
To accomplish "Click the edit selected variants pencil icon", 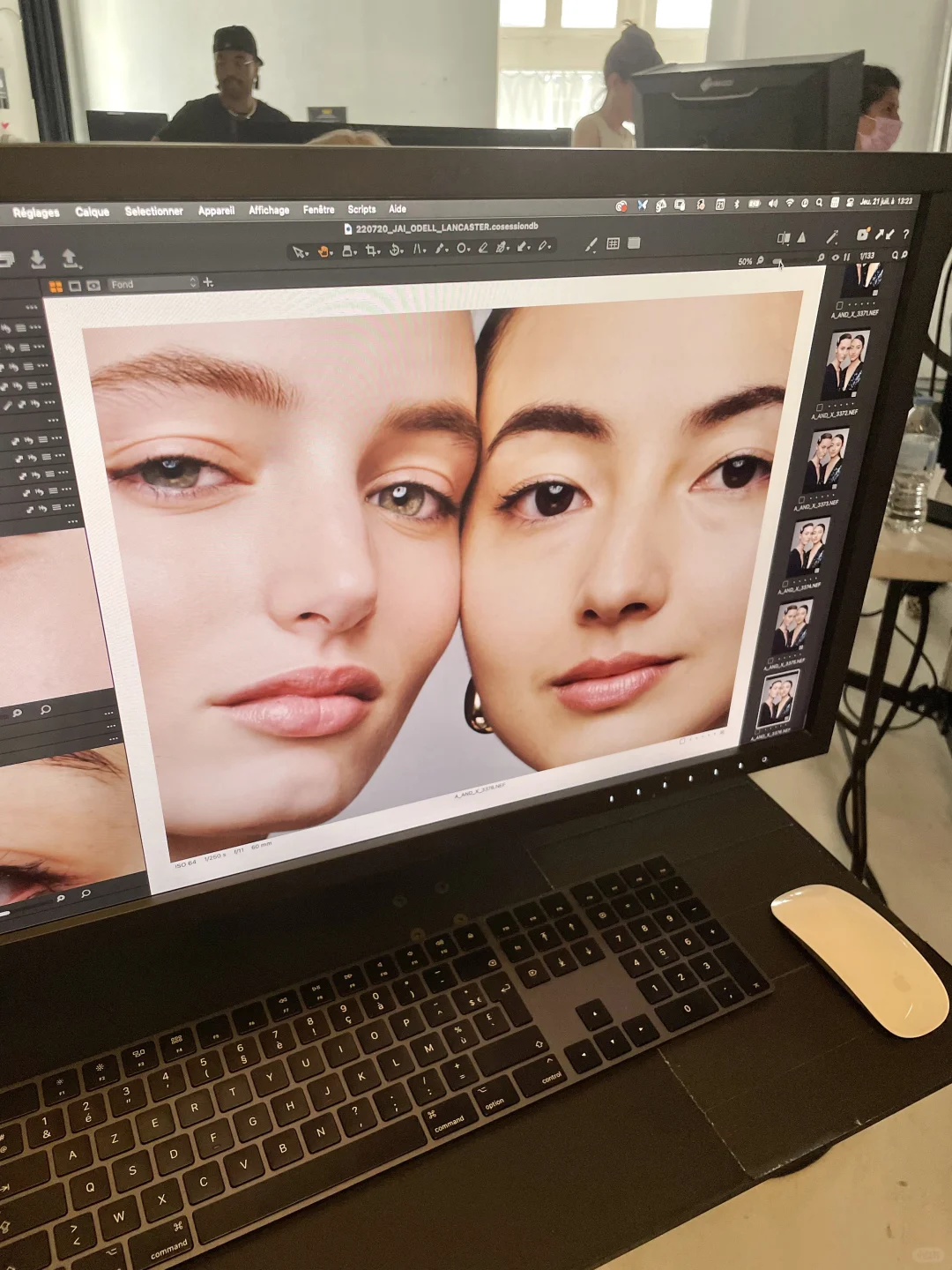I will click(832, 236).
